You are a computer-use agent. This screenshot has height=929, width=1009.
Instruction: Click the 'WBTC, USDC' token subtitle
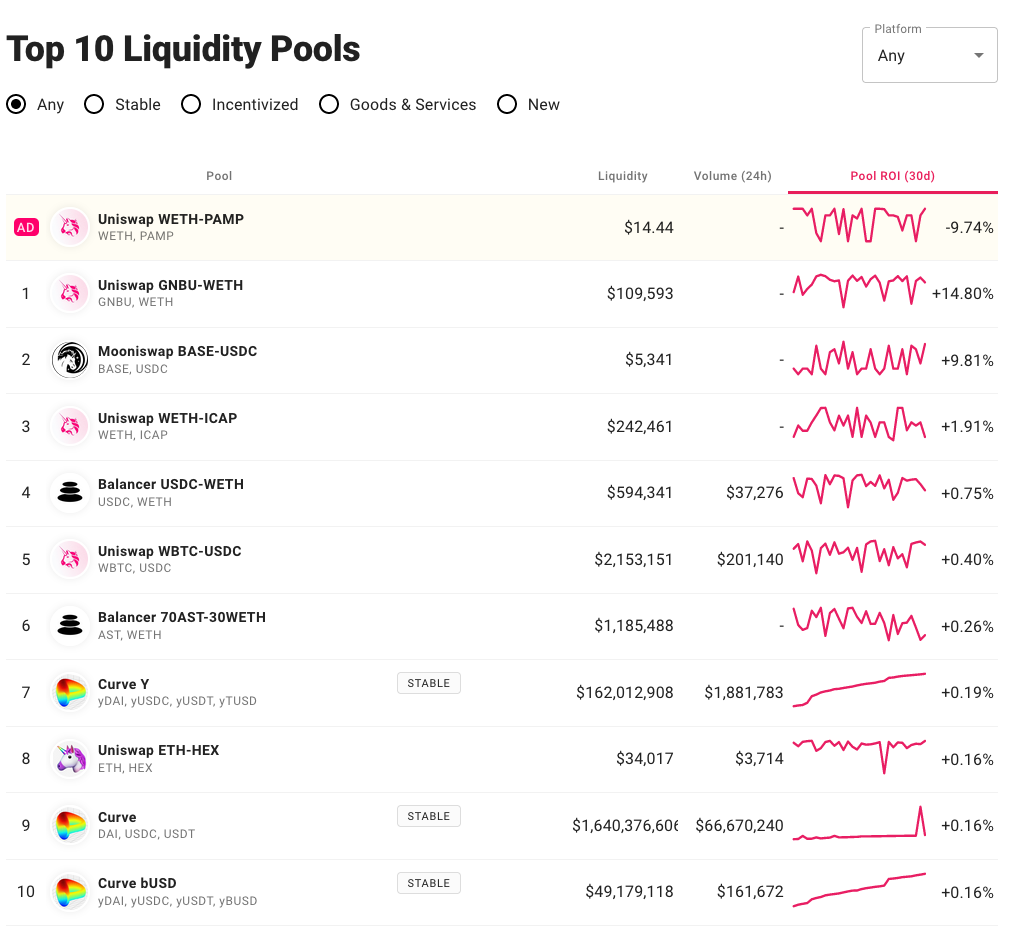(134, 568)
